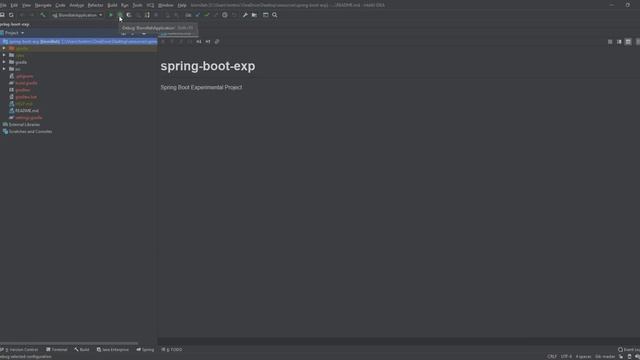The width and height of the screenshot is (640, 360).
Task: Open the Run menu
Action: 125,5
